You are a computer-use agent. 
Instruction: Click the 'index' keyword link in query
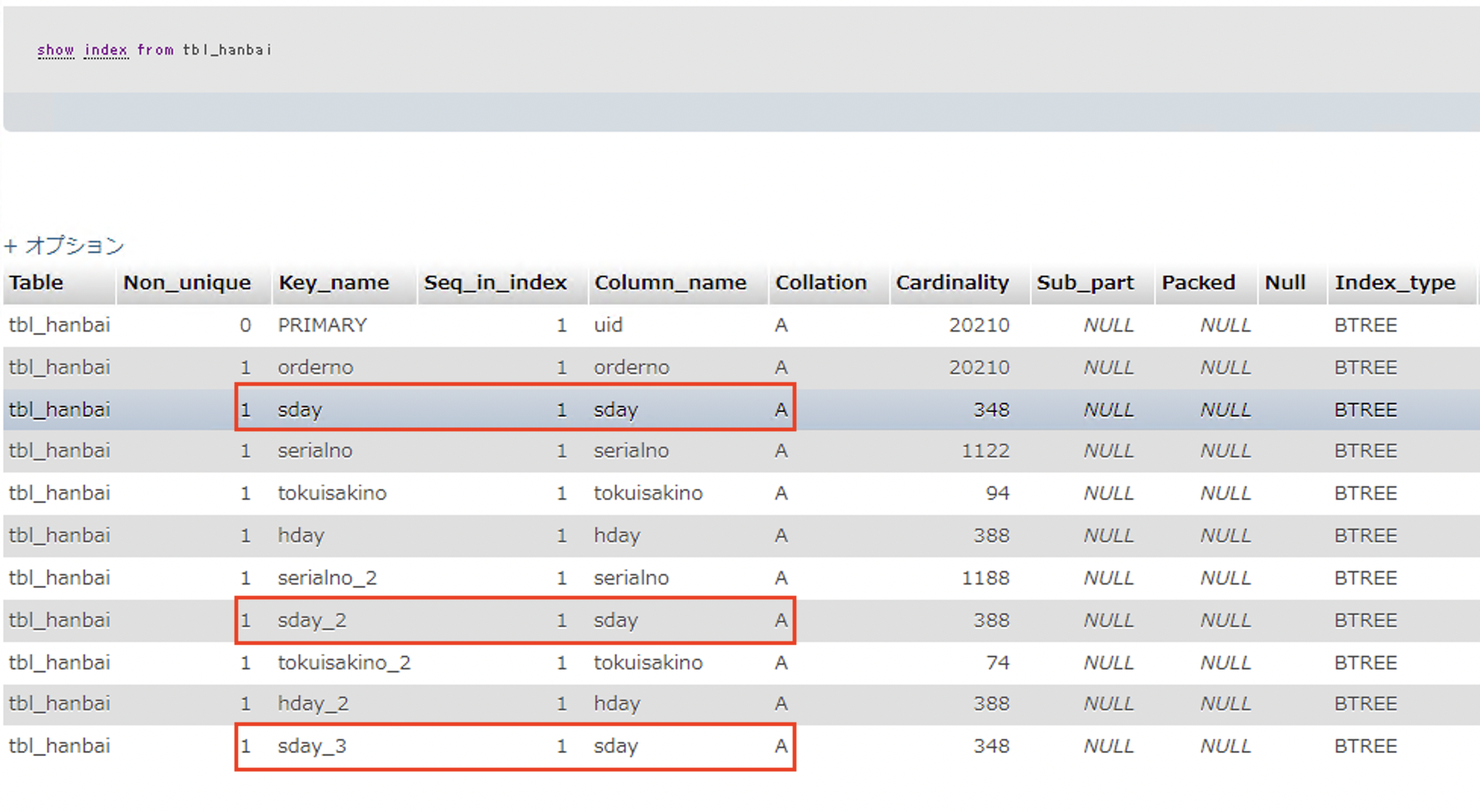105,50
